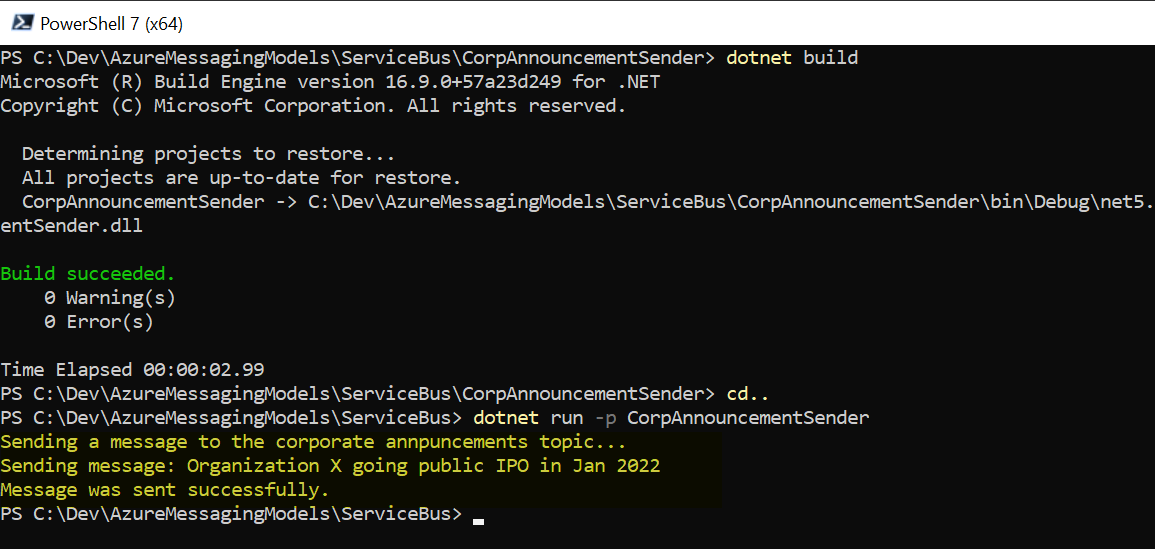Click the 'Time Elapsed 00:00:02.99' line
Viewport: 1155px width, 549px height.
pyautogui.click(x=132, y=370)
